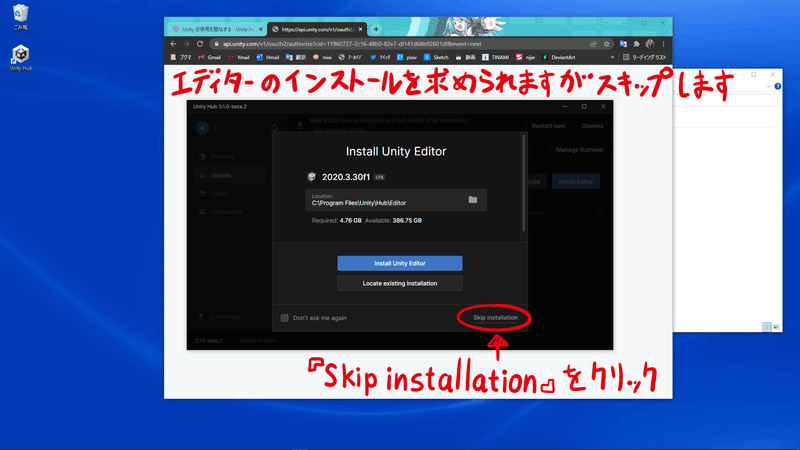This screenshot has width=800, height=450.
Task: Open Unity Hub preferences gear icon
Action: pyautogui.click(x=274, y=128)
